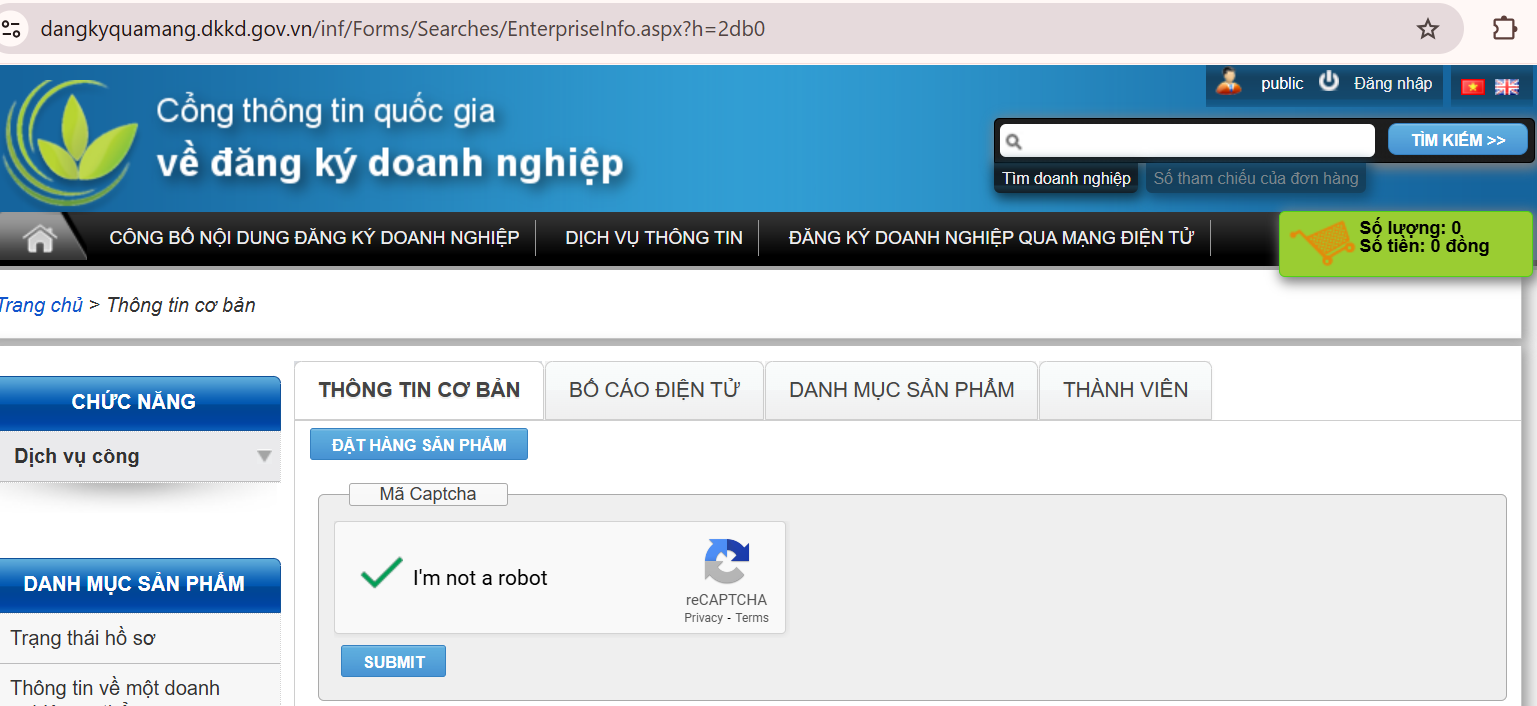Select the DANH MỤC SẢN PHẨM tab
This screenshot has width=1537, height=706.
901,390
